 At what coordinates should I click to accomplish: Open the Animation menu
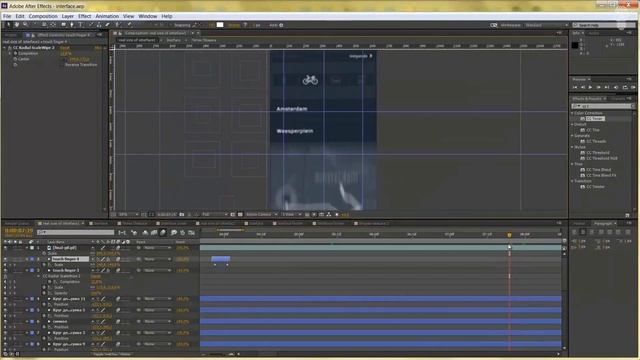(107, 16)
